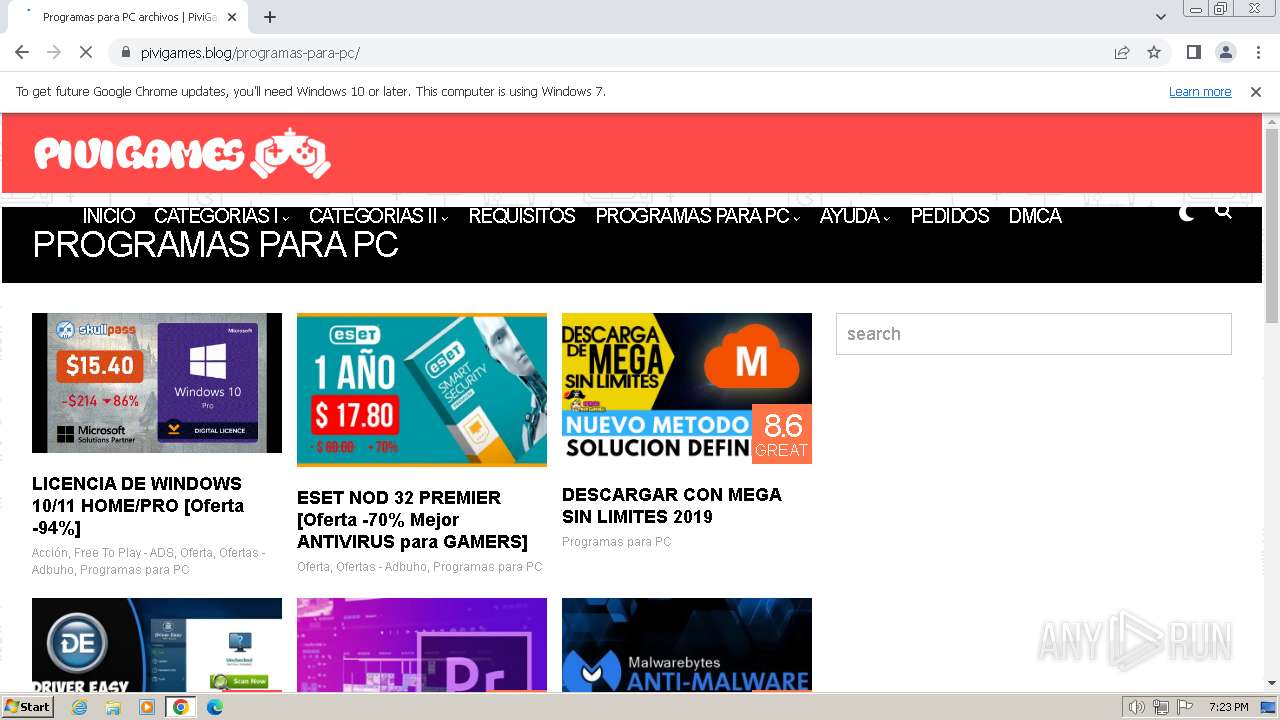
Task: Open the tab search chevron
Action: click(1160, 17)
